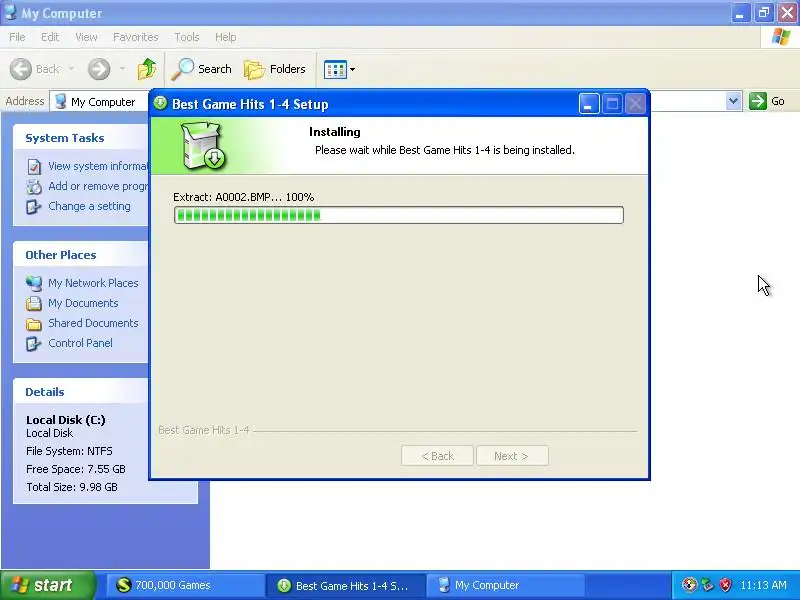Click the 'File System: NTFS' detail text

(69, 451)
